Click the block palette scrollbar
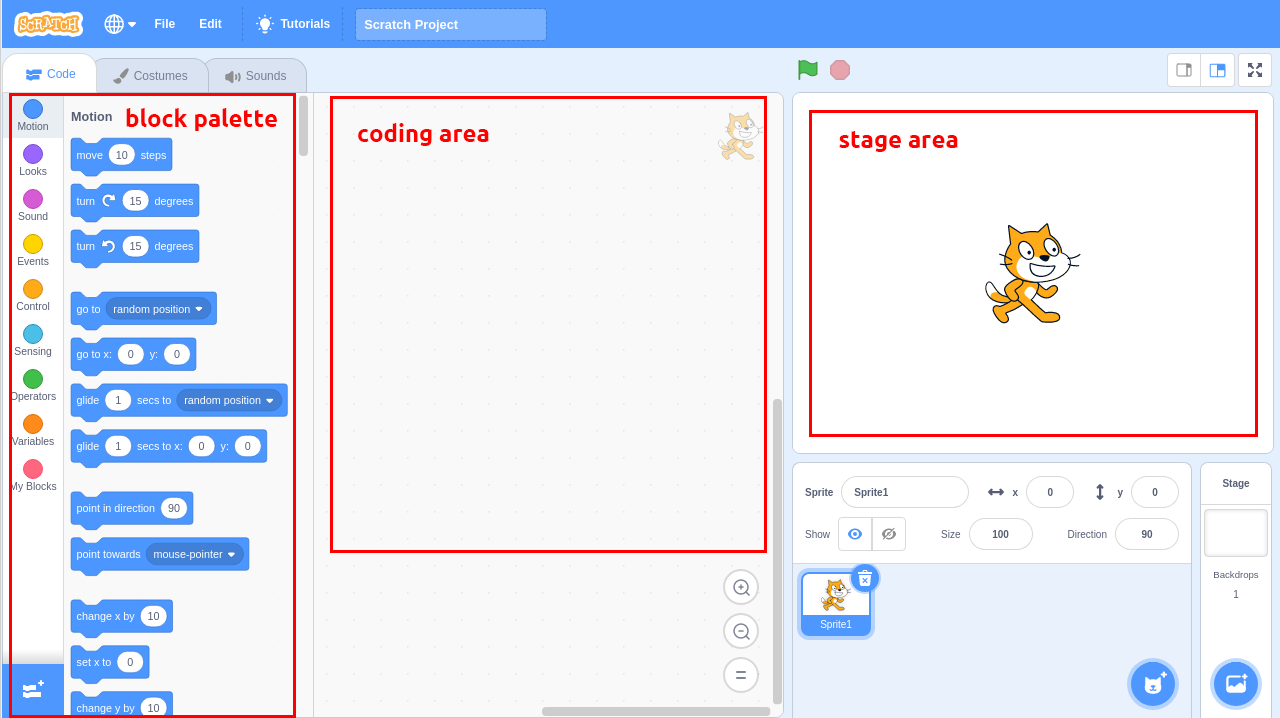This screenshot has height=718, width=1280. pyautogui.click(x=303, y=126)
